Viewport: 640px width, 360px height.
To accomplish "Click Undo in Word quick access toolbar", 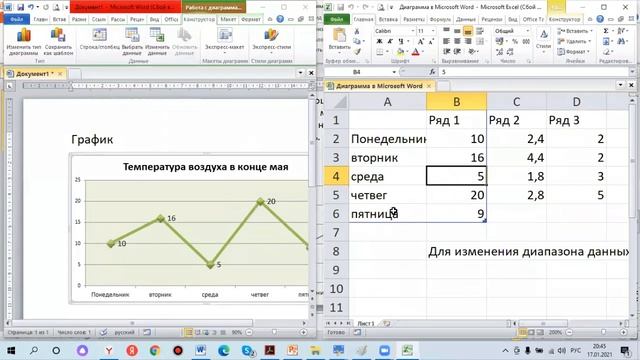I will 31,7.
